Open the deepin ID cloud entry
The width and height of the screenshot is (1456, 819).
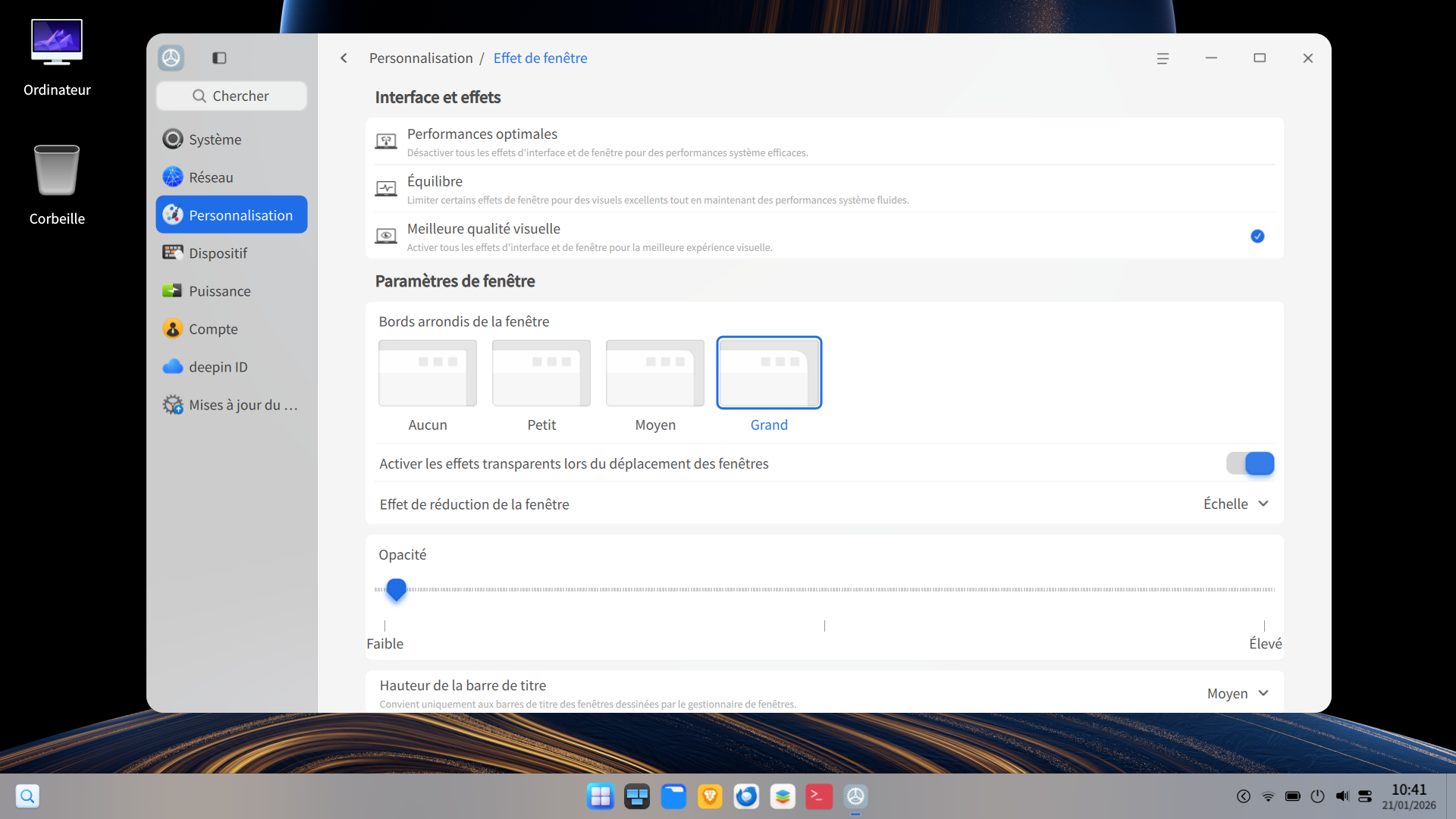pyautogui.click(x=218, y=367)
